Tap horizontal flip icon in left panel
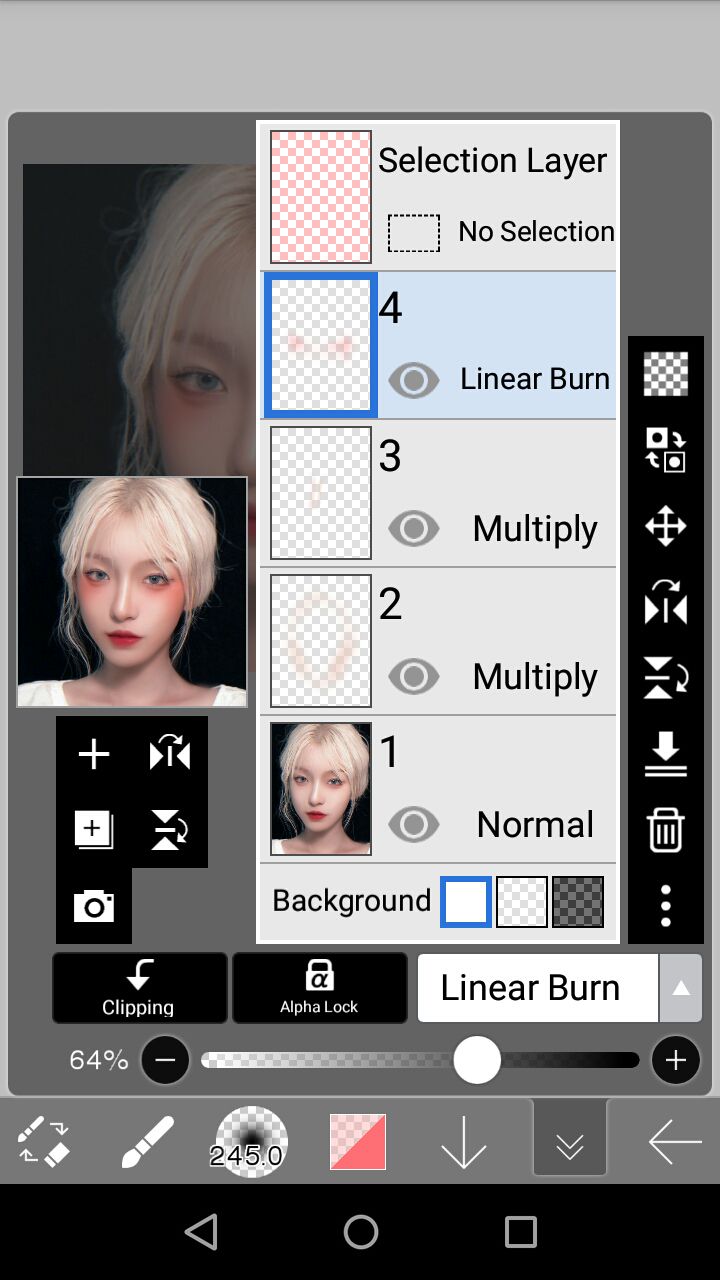Image resolution: width=720 pixels, height=1280 pixels. (x=170, y=754)
